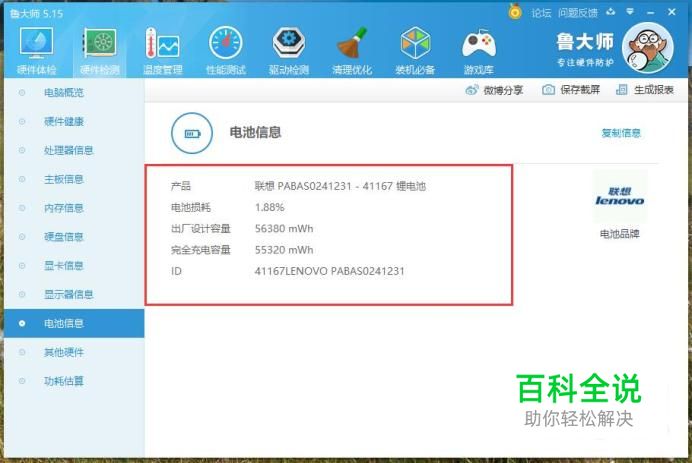Select 电池信息 in sidebar
Image resolution: width=692 pixels, height=463 pixels.
tap(74, 324)
